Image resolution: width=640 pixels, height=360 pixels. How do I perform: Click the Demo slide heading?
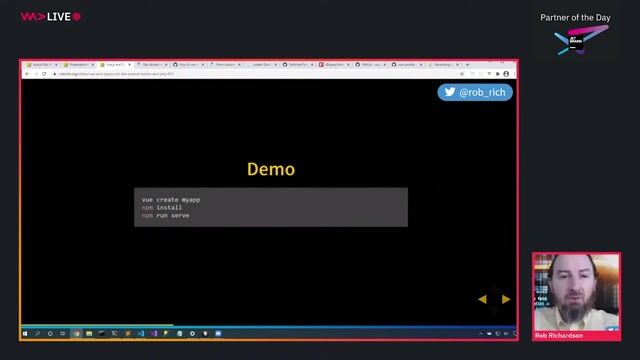271,169
